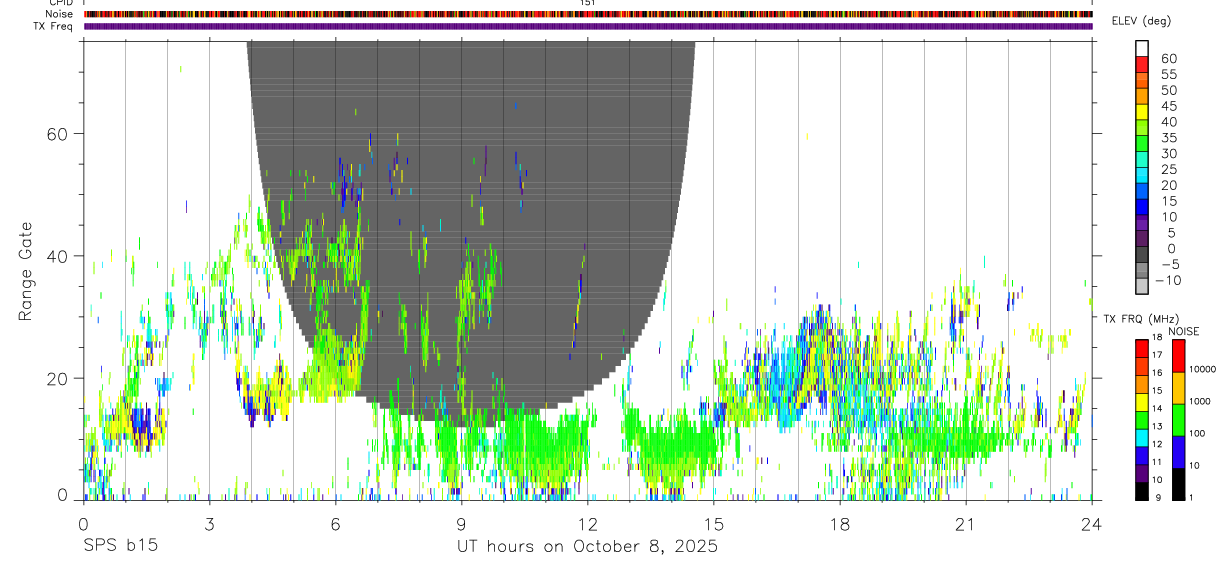
Task: Click the x-axis tick label '6'
Action: coord(335,524)
